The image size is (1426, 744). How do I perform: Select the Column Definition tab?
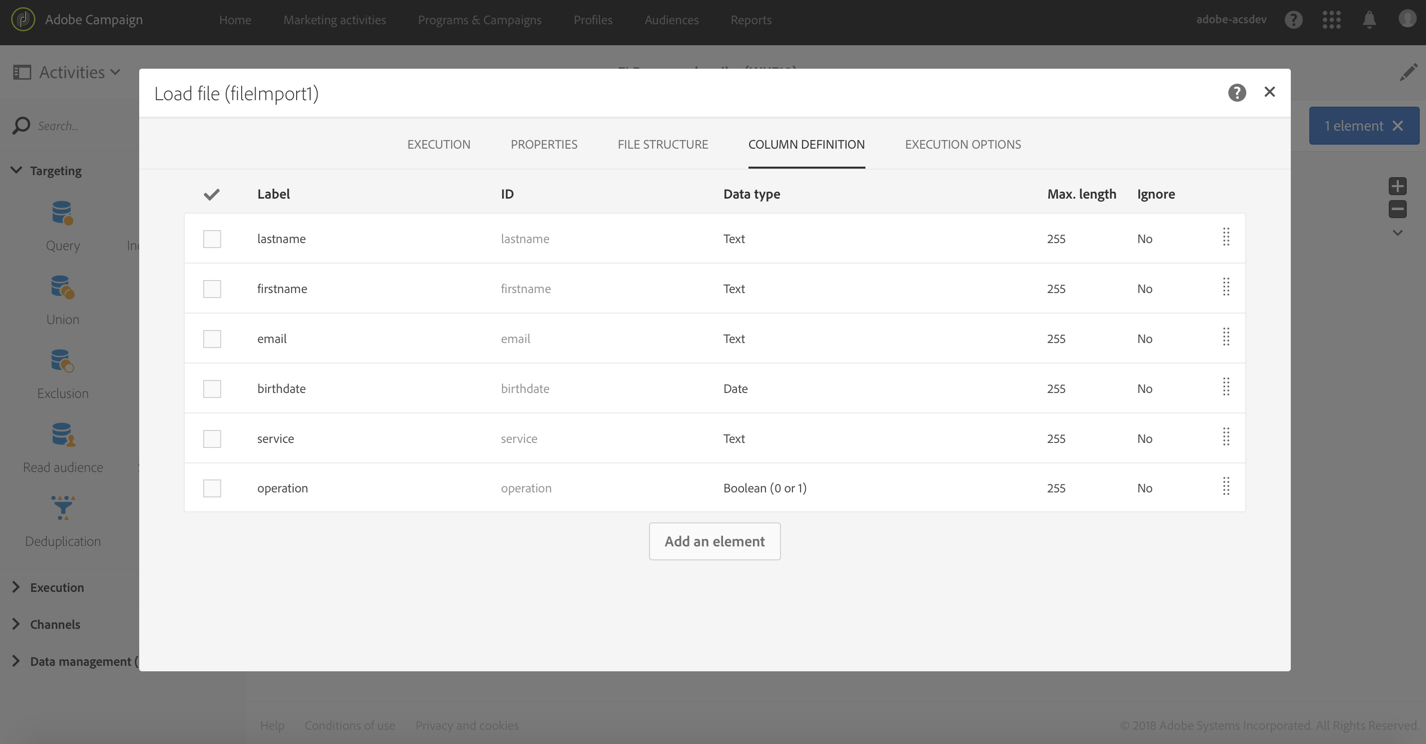pos(806,144)
